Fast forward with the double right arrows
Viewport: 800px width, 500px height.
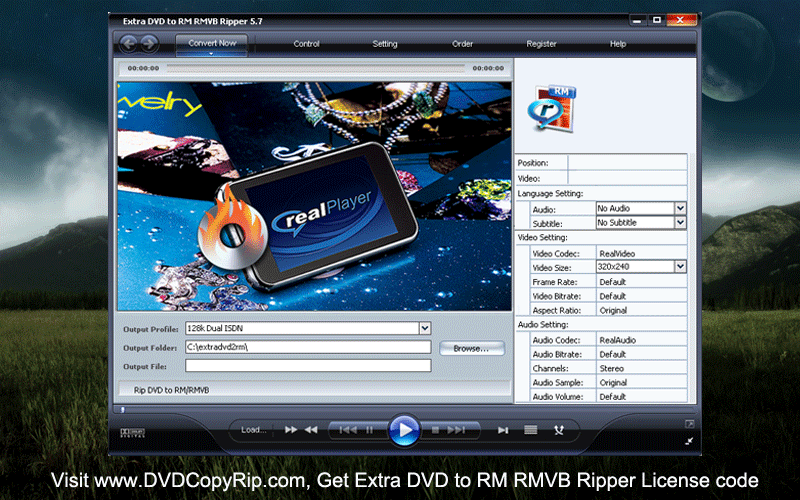click(291, 430)
